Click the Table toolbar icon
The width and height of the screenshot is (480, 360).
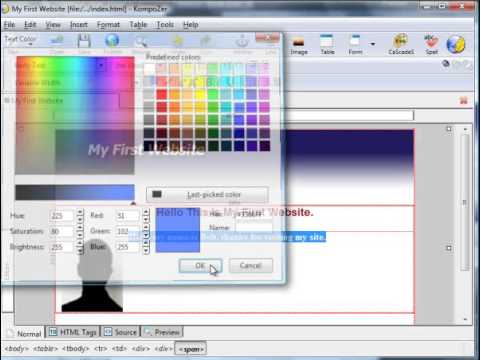(327, 44)
